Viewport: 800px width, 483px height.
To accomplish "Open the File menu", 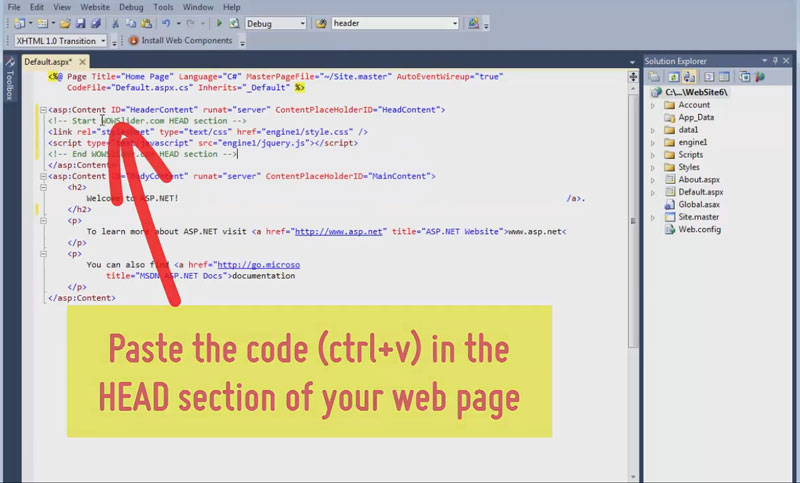I will tap(14, 7).
